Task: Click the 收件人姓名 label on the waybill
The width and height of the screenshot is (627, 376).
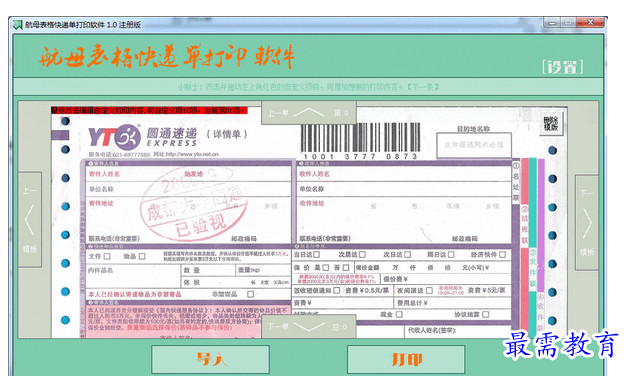Action: [314, 174]
